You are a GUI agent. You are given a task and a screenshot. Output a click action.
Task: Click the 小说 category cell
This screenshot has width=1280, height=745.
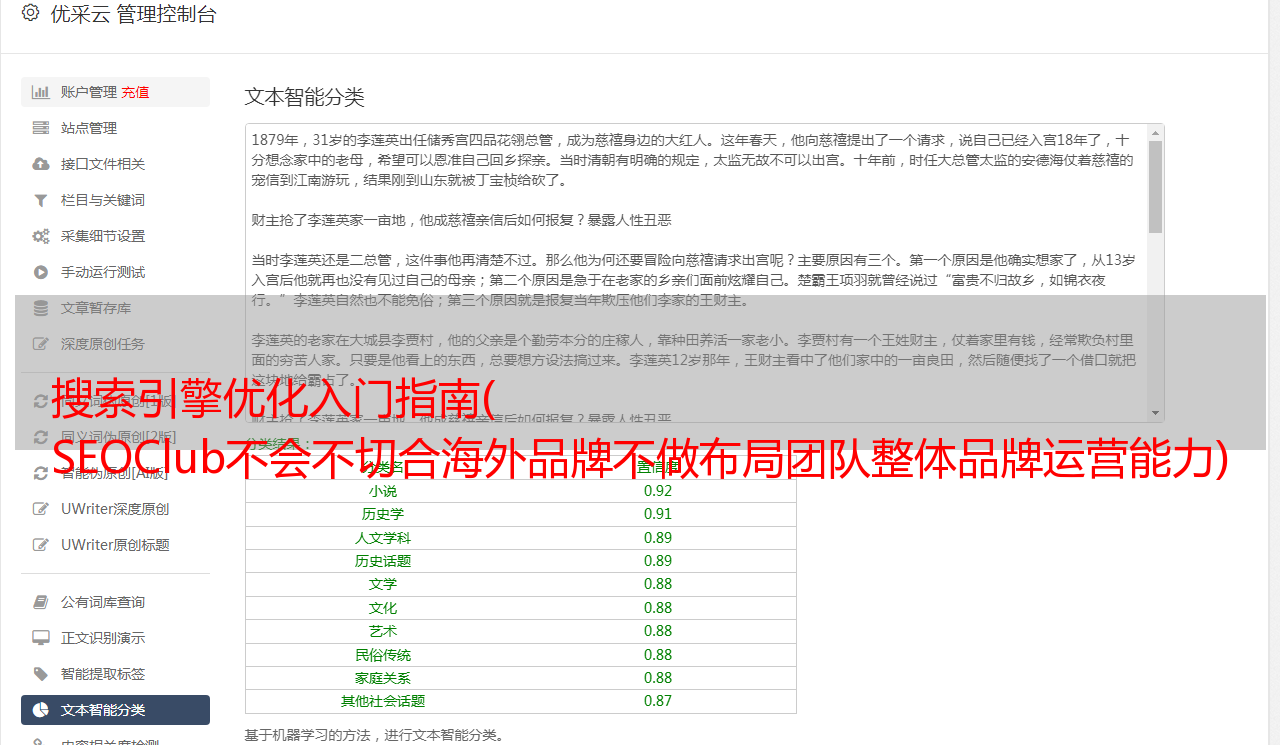click(x=383, y=491)
